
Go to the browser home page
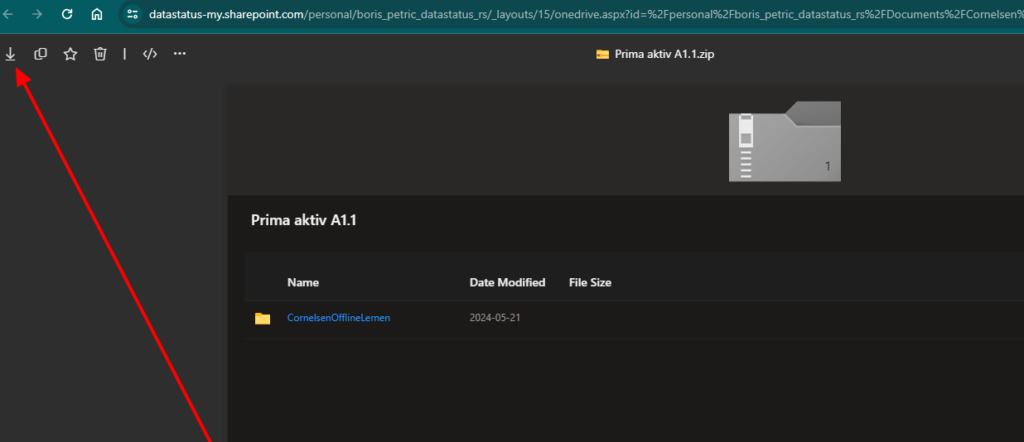coord(97,14)
